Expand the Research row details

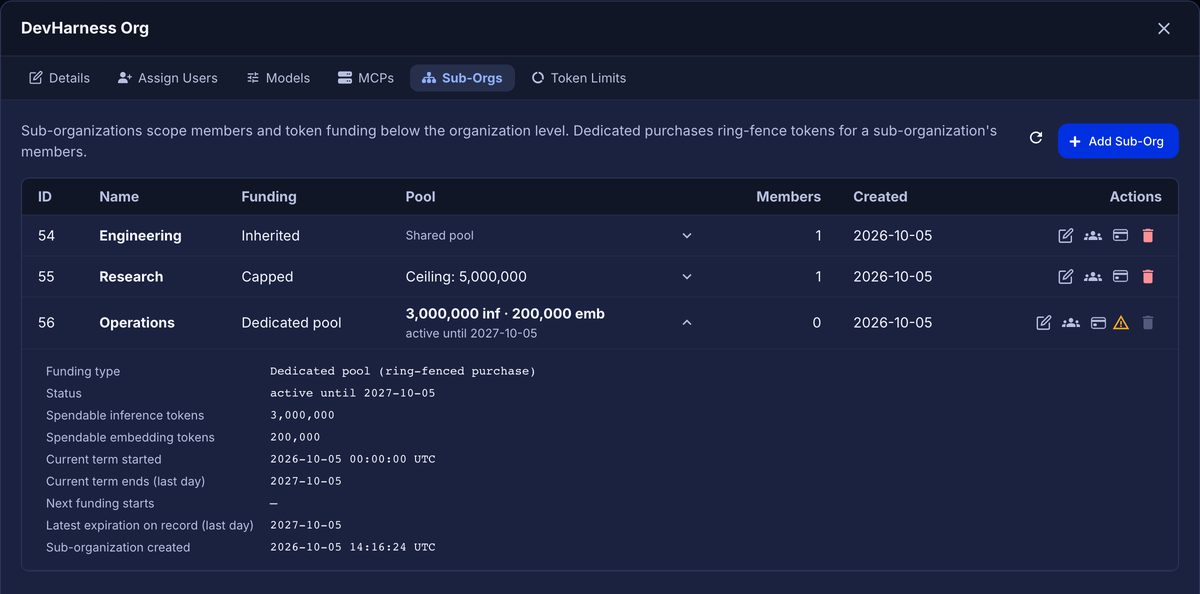click(x=687, y=277)
